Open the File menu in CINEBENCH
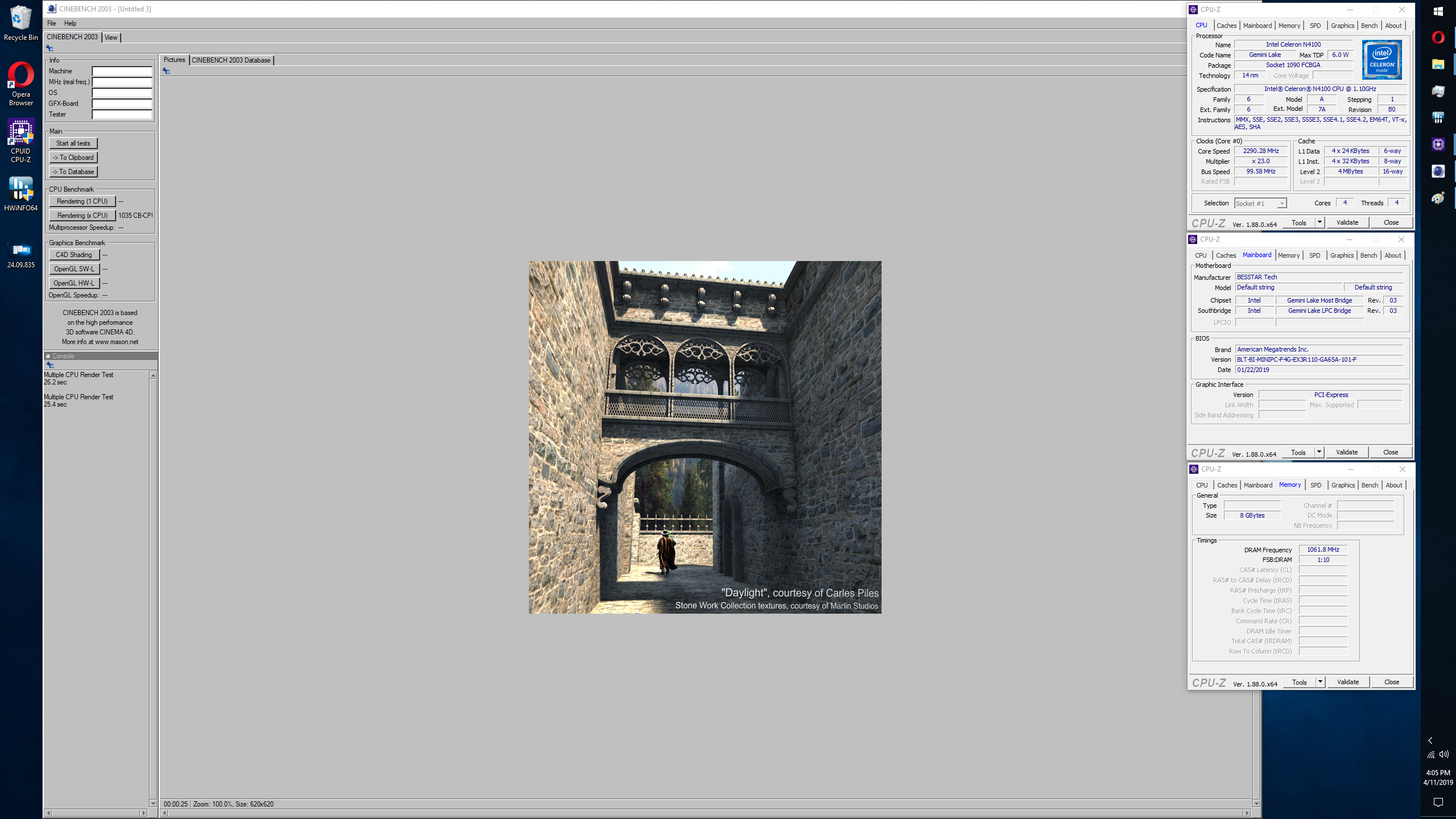This screenshot has width=1456, height=819. [x=52, y=23]
